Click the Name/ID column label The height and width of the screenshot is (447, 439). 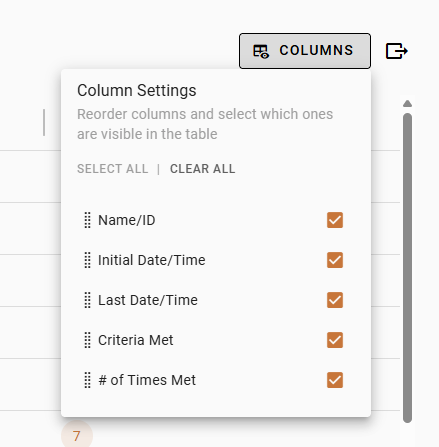pos(127,220)
